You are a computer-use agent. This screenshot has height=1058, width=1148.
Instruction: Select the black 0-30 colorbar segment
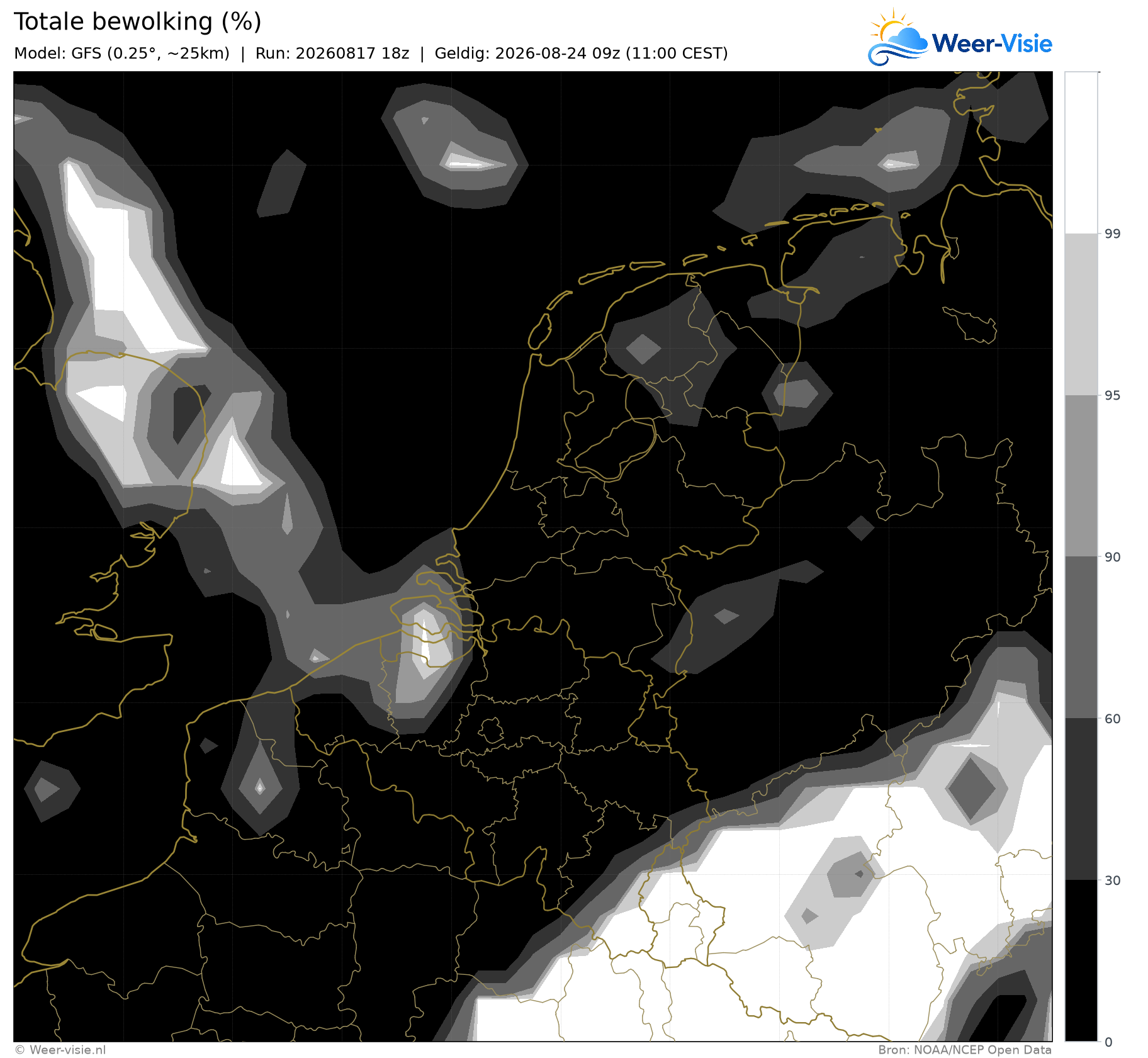tap(1081, 960)
